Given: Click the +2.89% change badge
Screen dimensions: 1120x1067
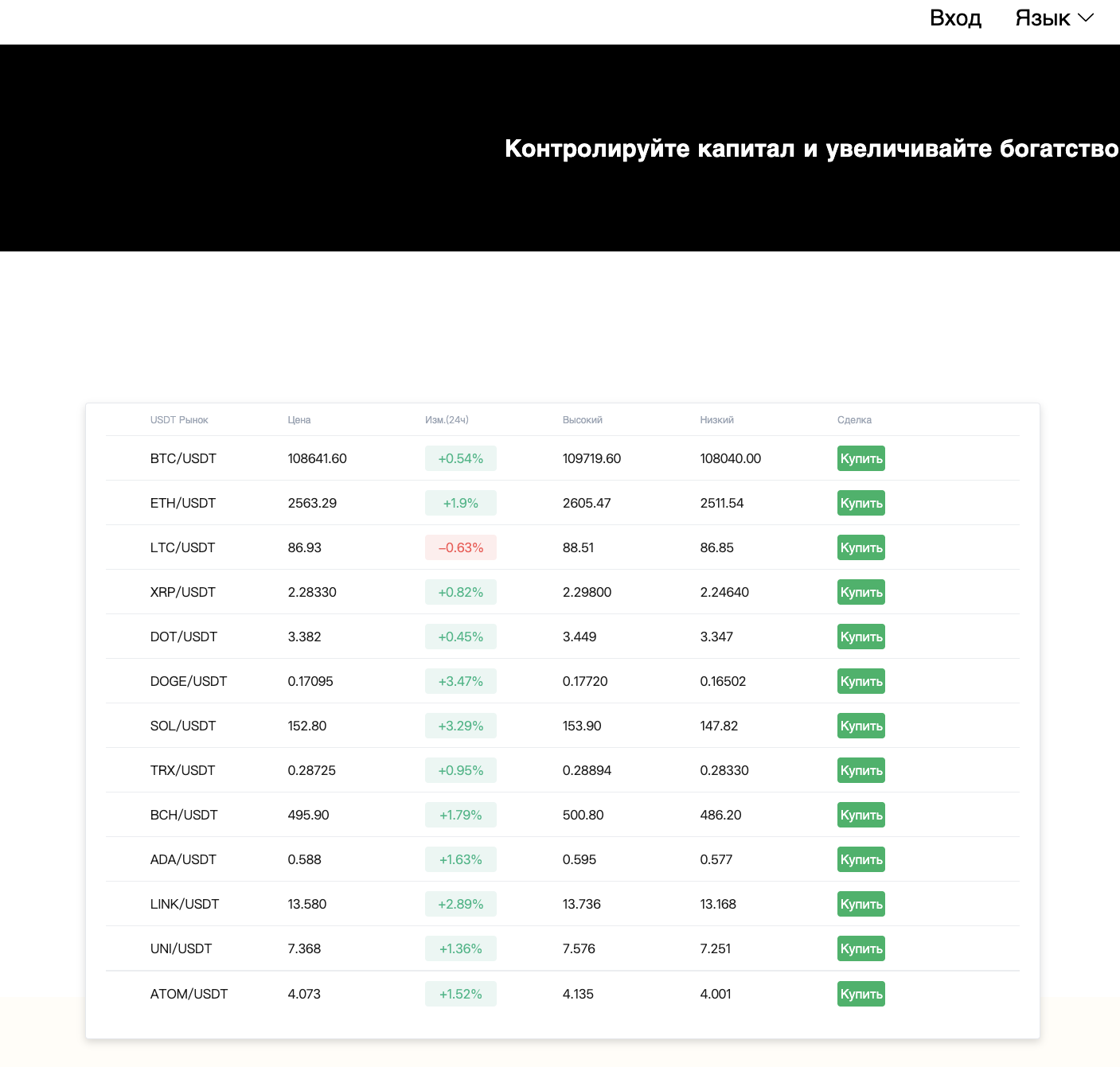Looking at the screenshot, I should [x=461, y=904].
